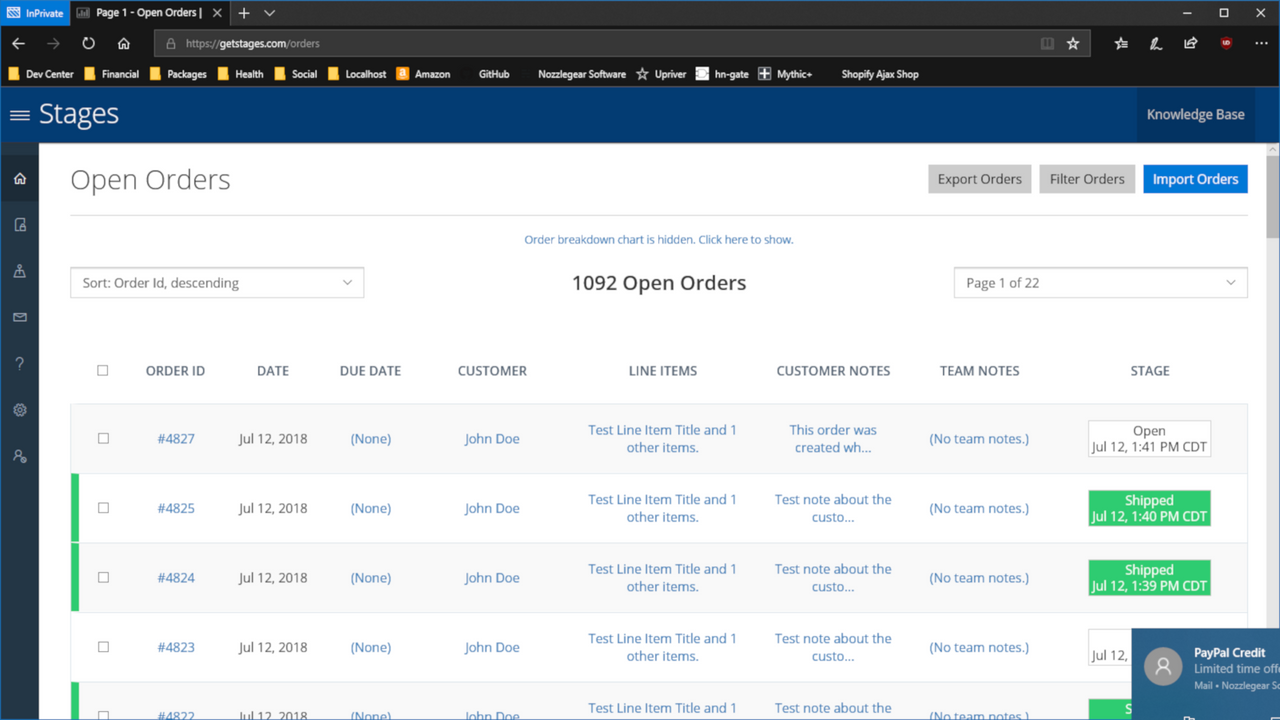This screenshot has width=1280, height=720.
Task: Check the checkbox for order #4825
Action: [102, 507]
